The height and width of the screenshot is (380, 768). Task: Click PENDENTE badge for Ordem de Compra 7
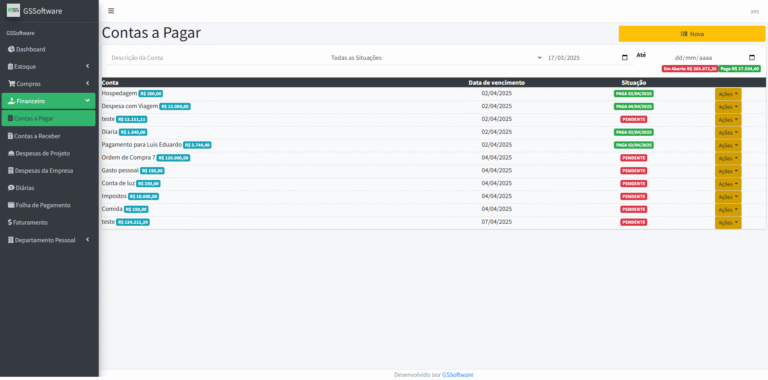[633, 158]
